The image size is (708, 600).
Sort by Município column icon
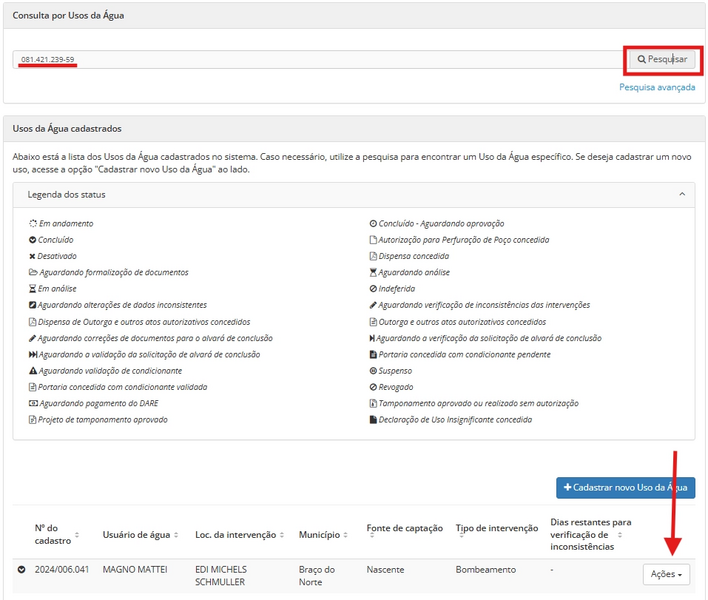tap(347, 535)
